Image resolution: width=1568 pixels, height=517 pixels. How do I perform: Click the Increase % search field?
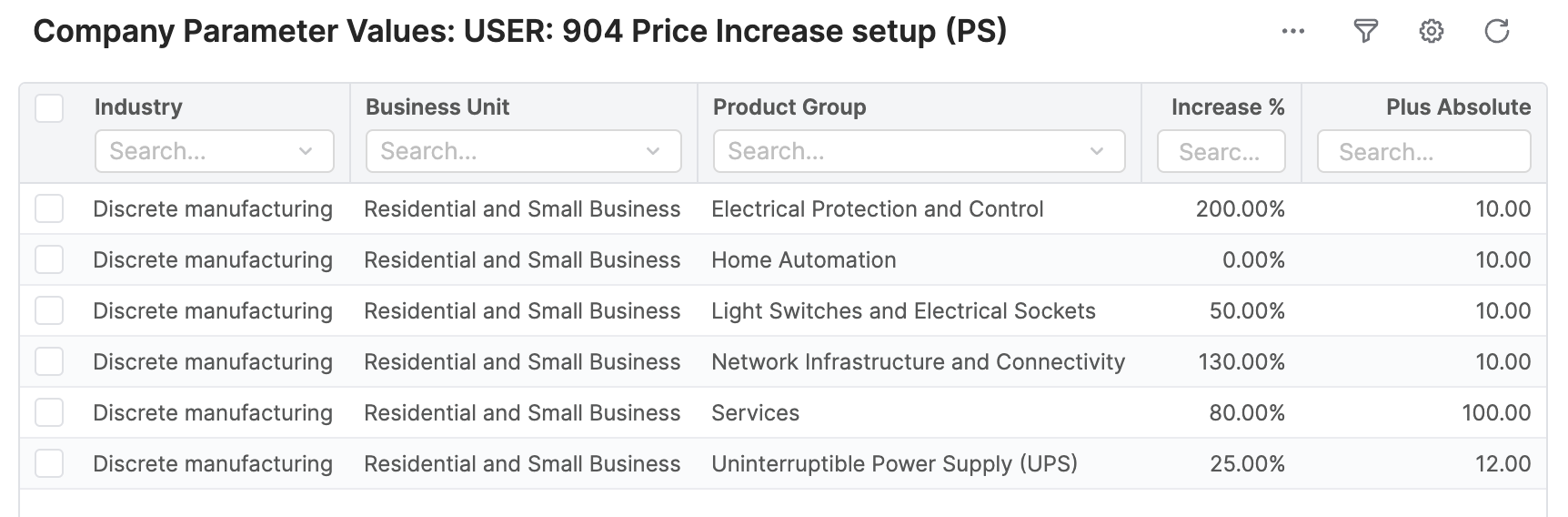coord(1221,152)
